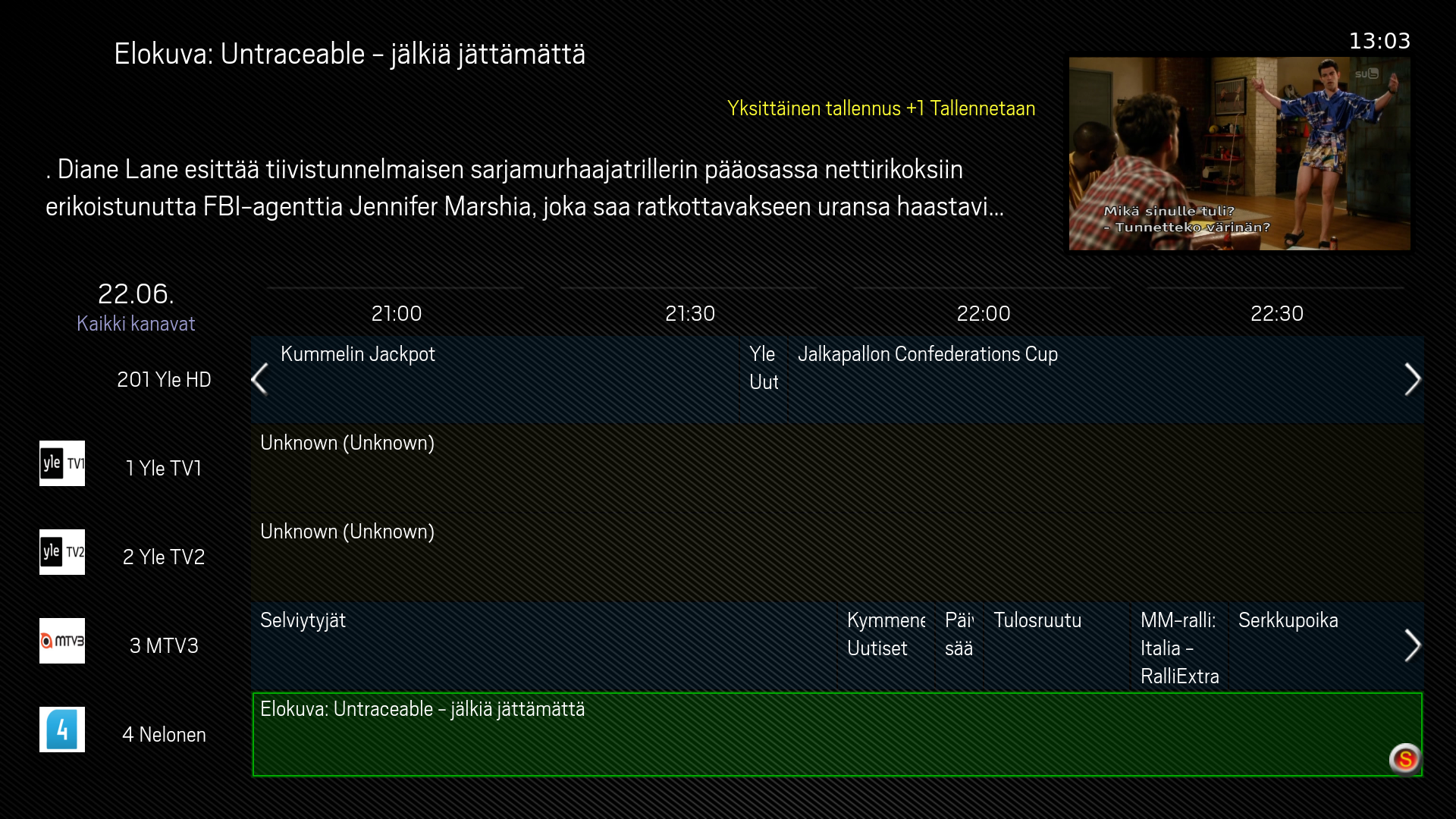Select MM-ralli: Italia RalliExtra program
The width and height of the screenshot is (1456, 819).
1179,645
